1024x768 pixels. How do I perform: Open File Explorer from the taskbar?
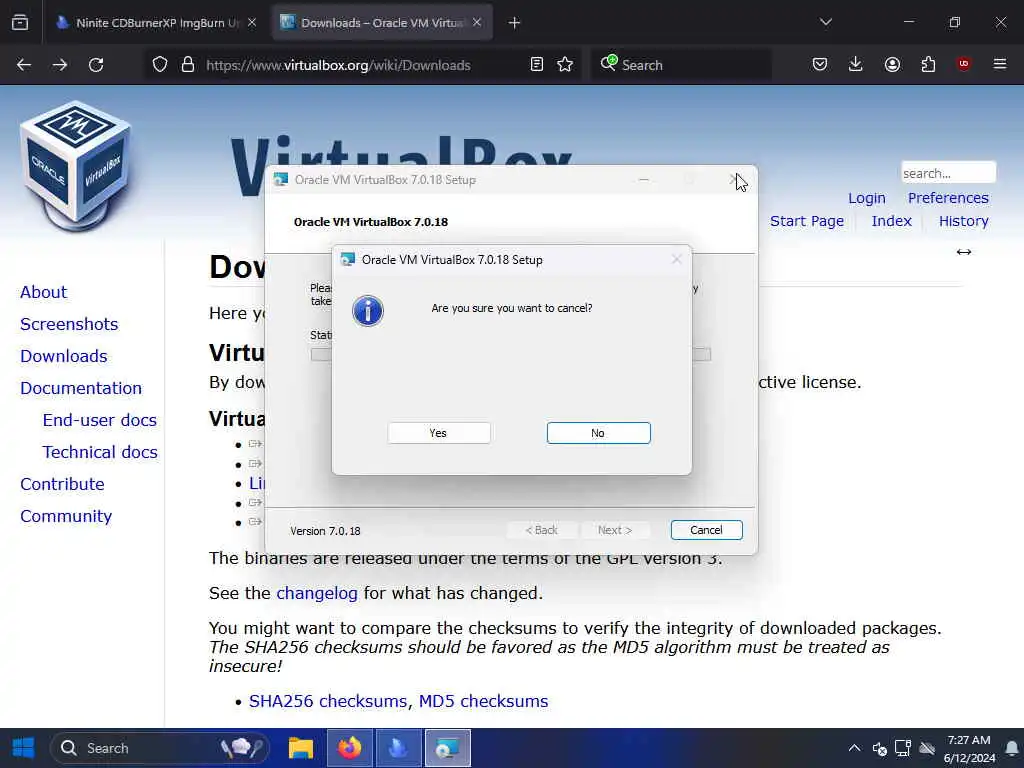pos(301,748)
